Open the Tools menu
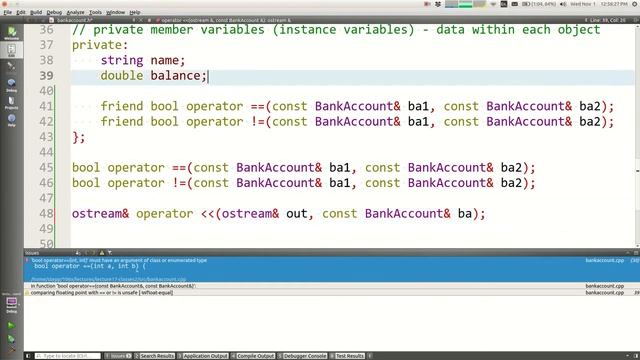The image size is (640, 360). [96, 12]
